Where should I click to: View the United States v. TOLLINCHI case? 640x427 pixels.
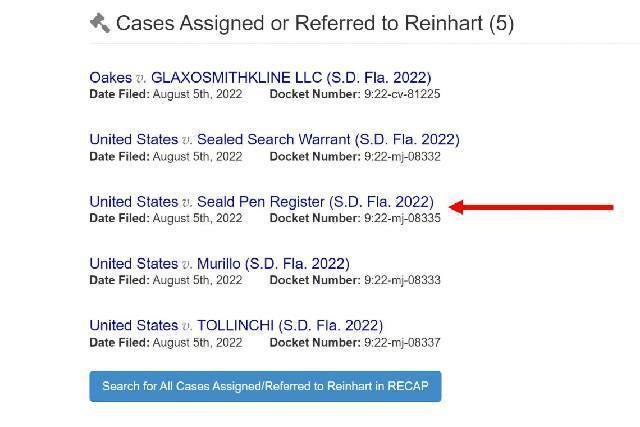click(236, 325)
